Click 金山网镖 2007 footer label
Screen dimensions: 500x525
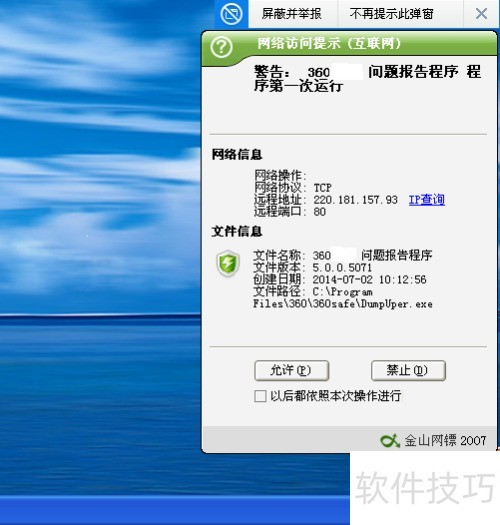[x=445, y=441]
